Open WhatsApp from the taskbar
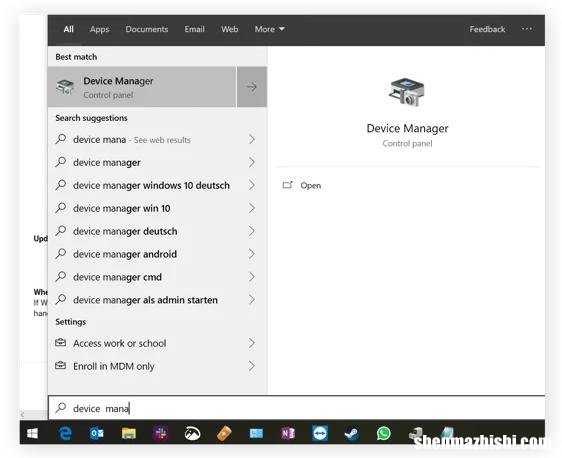 (x=384, y=433)
